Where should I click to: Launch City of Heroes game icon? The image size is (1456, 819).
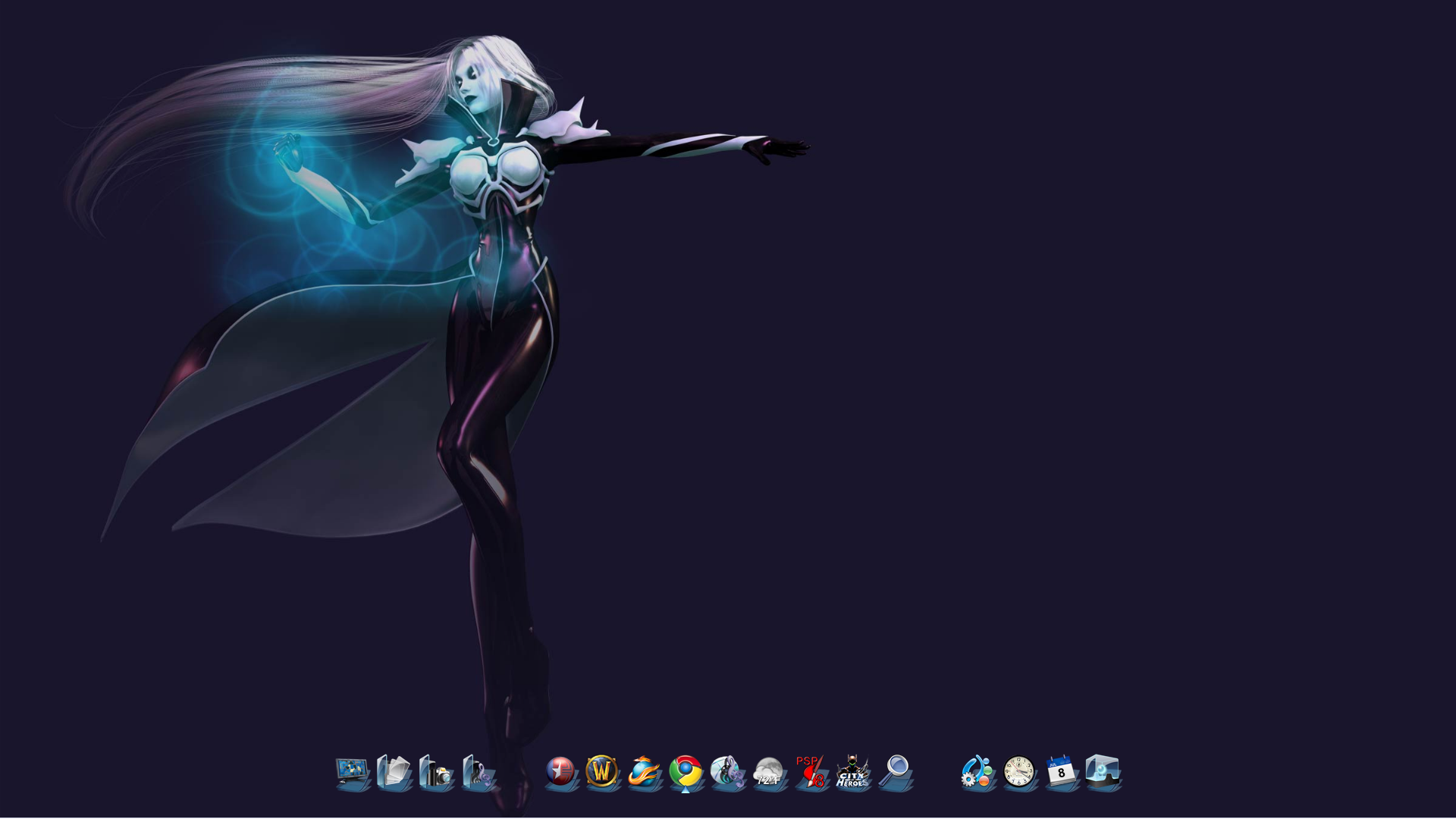tap(852, 772)
